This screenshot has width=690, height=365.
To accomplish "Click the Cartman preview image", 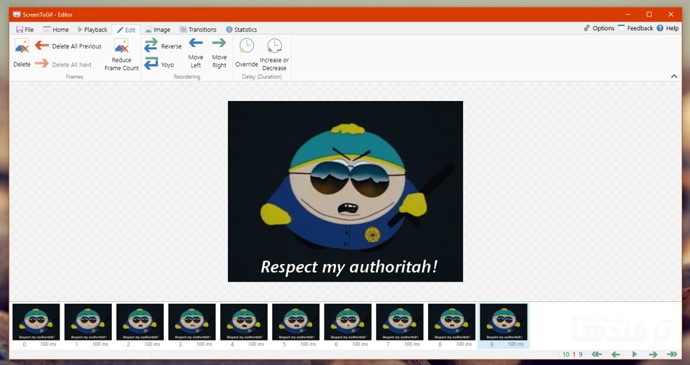I will pos(345,192).
